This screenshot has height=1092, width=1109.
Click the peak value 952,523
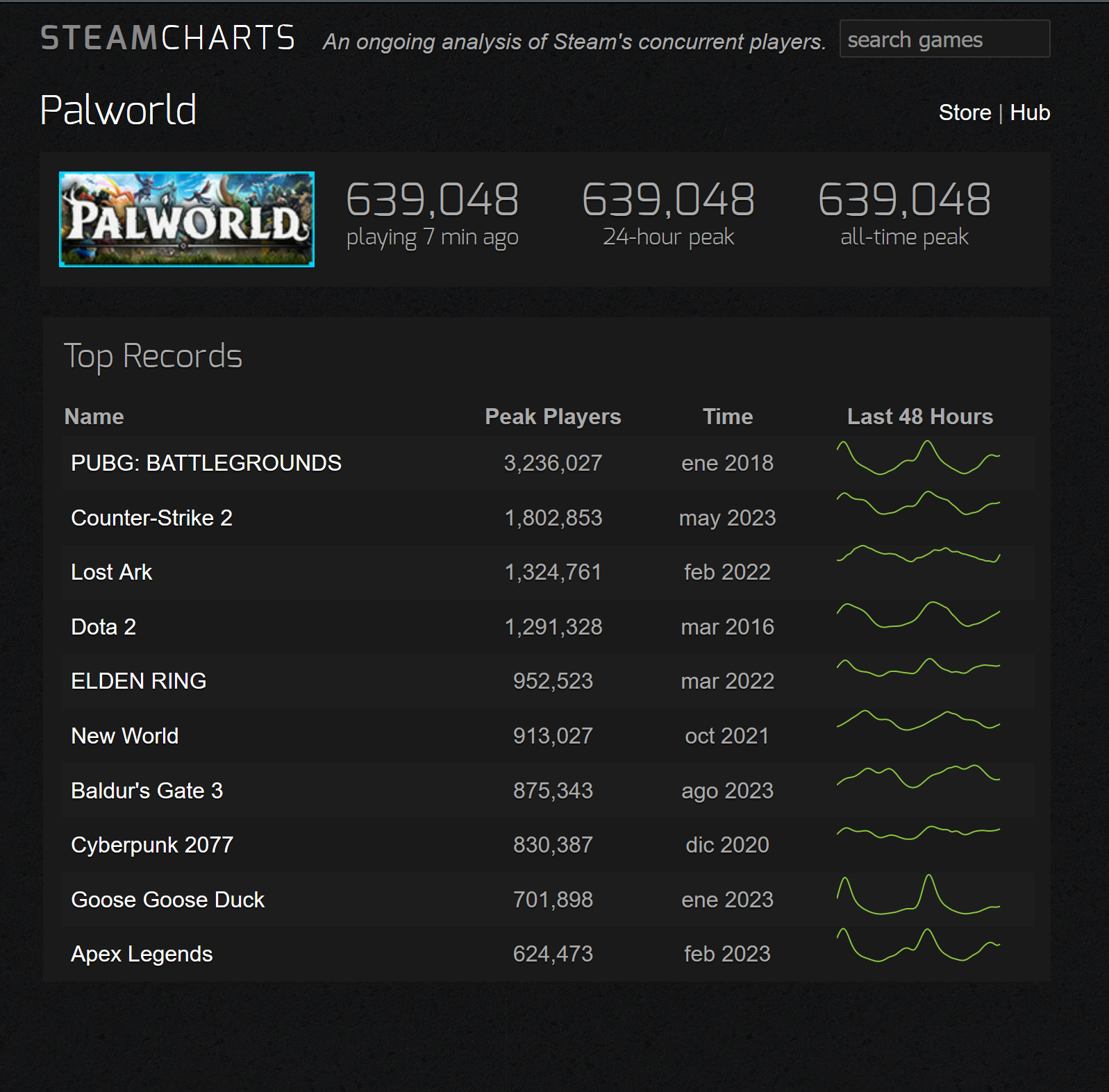coord(553,681)
